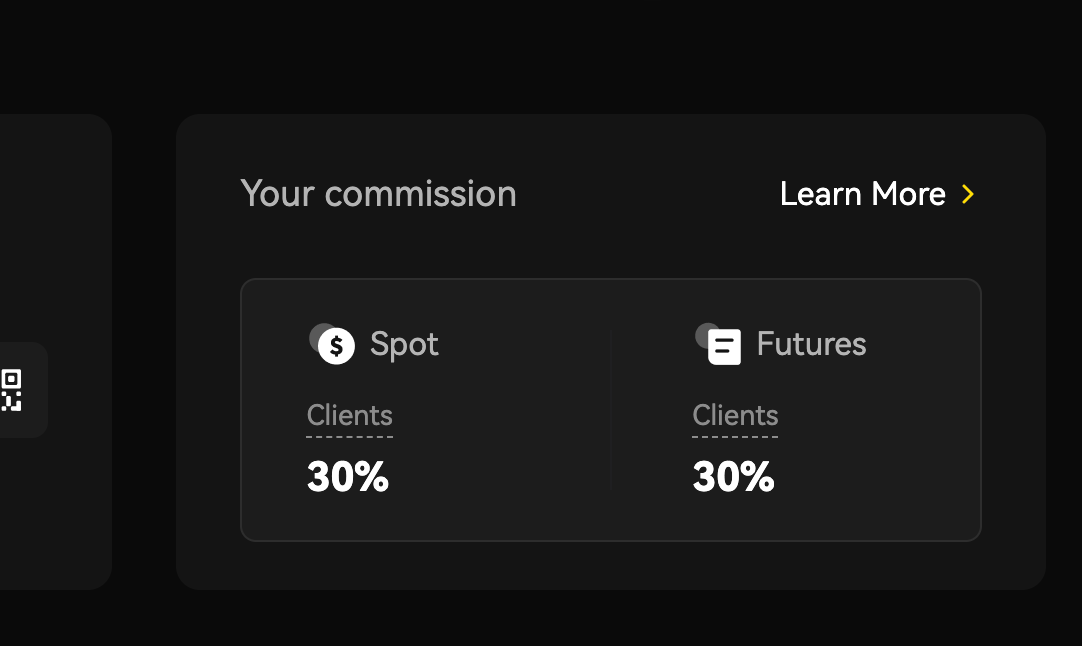Screen dimensions: 1082x646
Task: Click the Spot 30% commission value
Action: (347, 477)
